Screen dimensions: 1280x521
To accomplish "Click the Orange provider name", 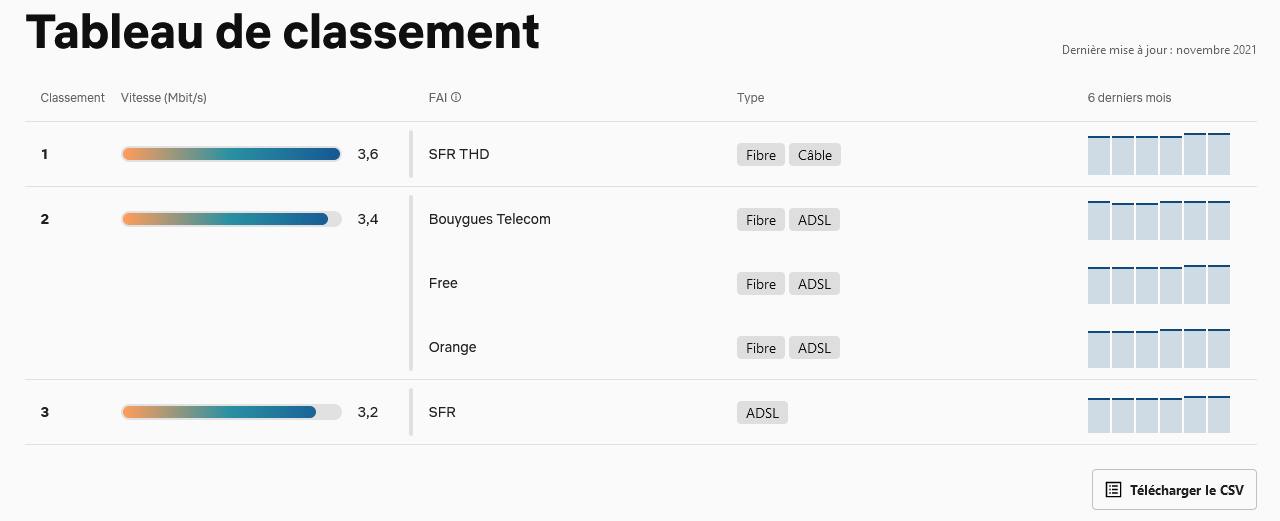I will click(x=452, y=347).
